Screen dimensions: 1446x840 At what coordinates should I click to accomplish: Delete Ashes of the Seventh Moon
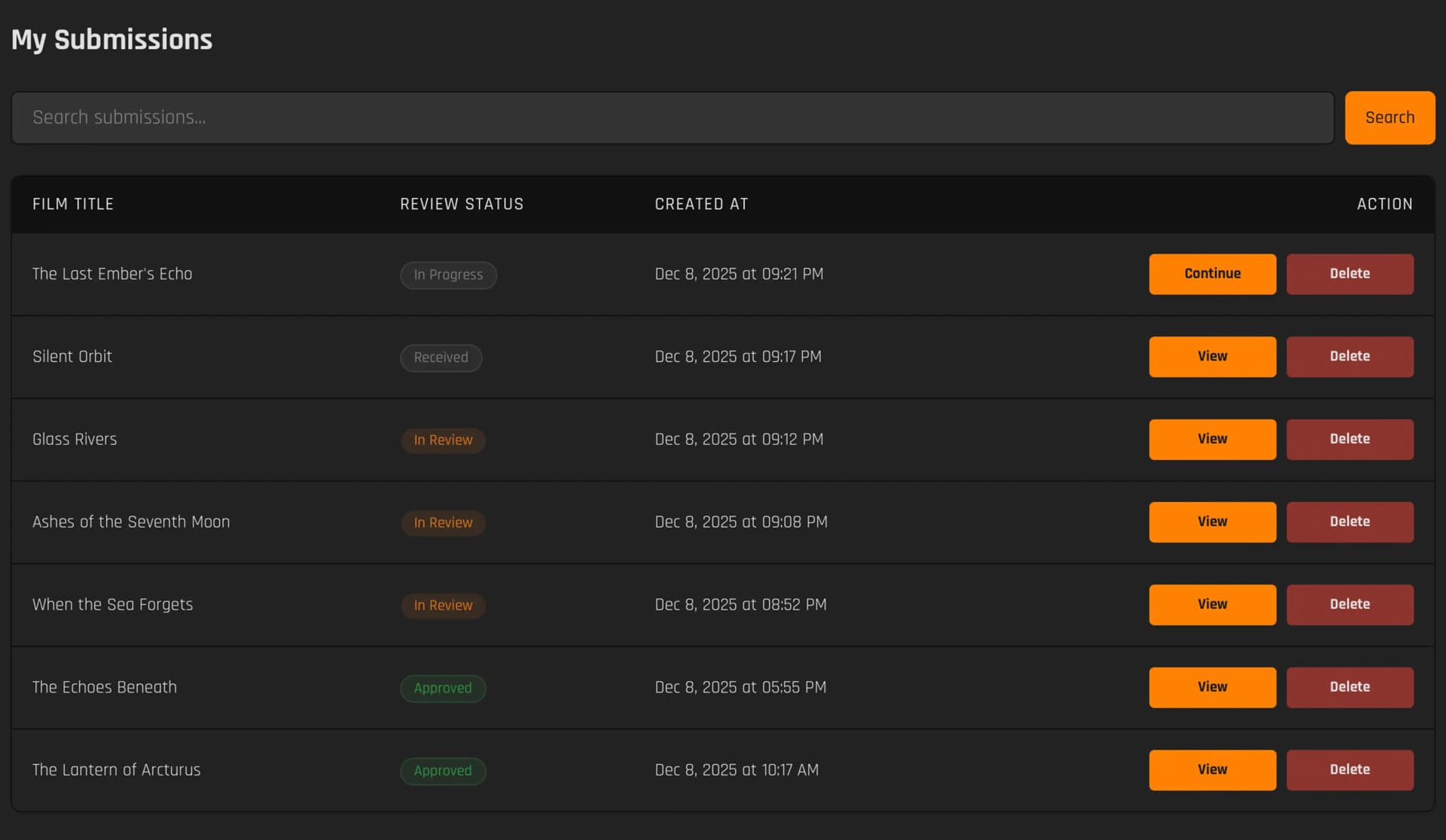(x=1349, y=522)
